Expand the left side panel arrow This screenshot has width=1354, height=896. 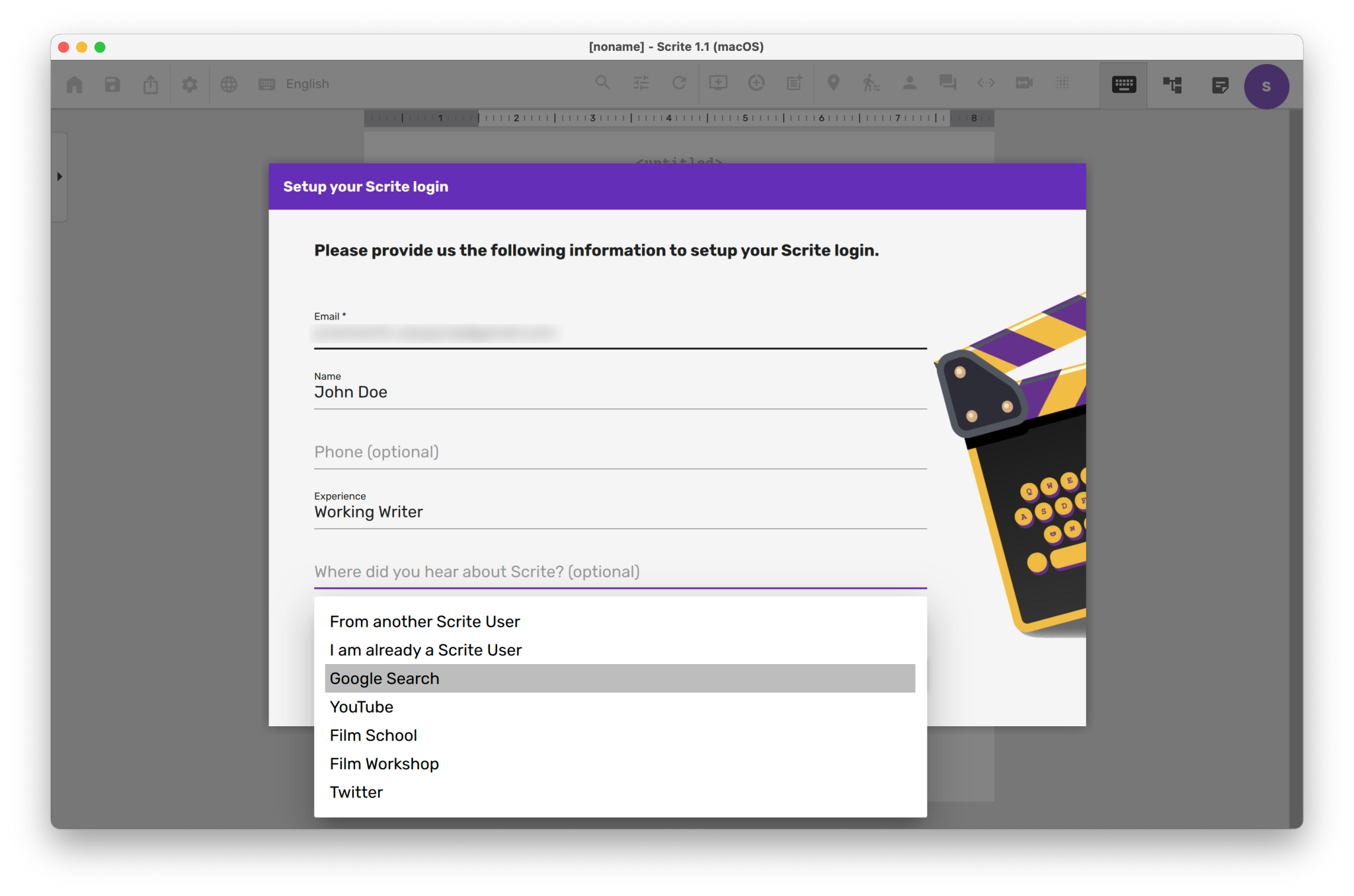pos(60,176)
